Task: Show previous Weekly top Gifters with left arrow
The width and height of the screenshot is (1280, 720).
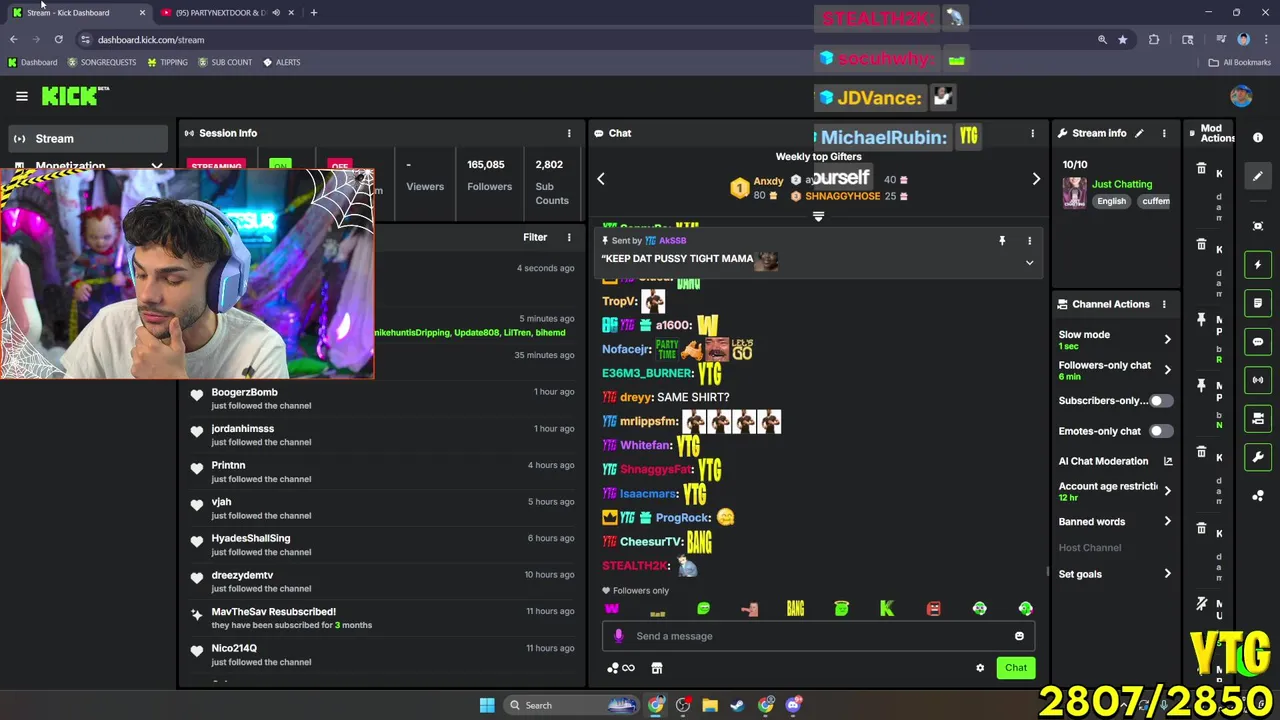Action: pyautogui.click(x=601, y=179)
